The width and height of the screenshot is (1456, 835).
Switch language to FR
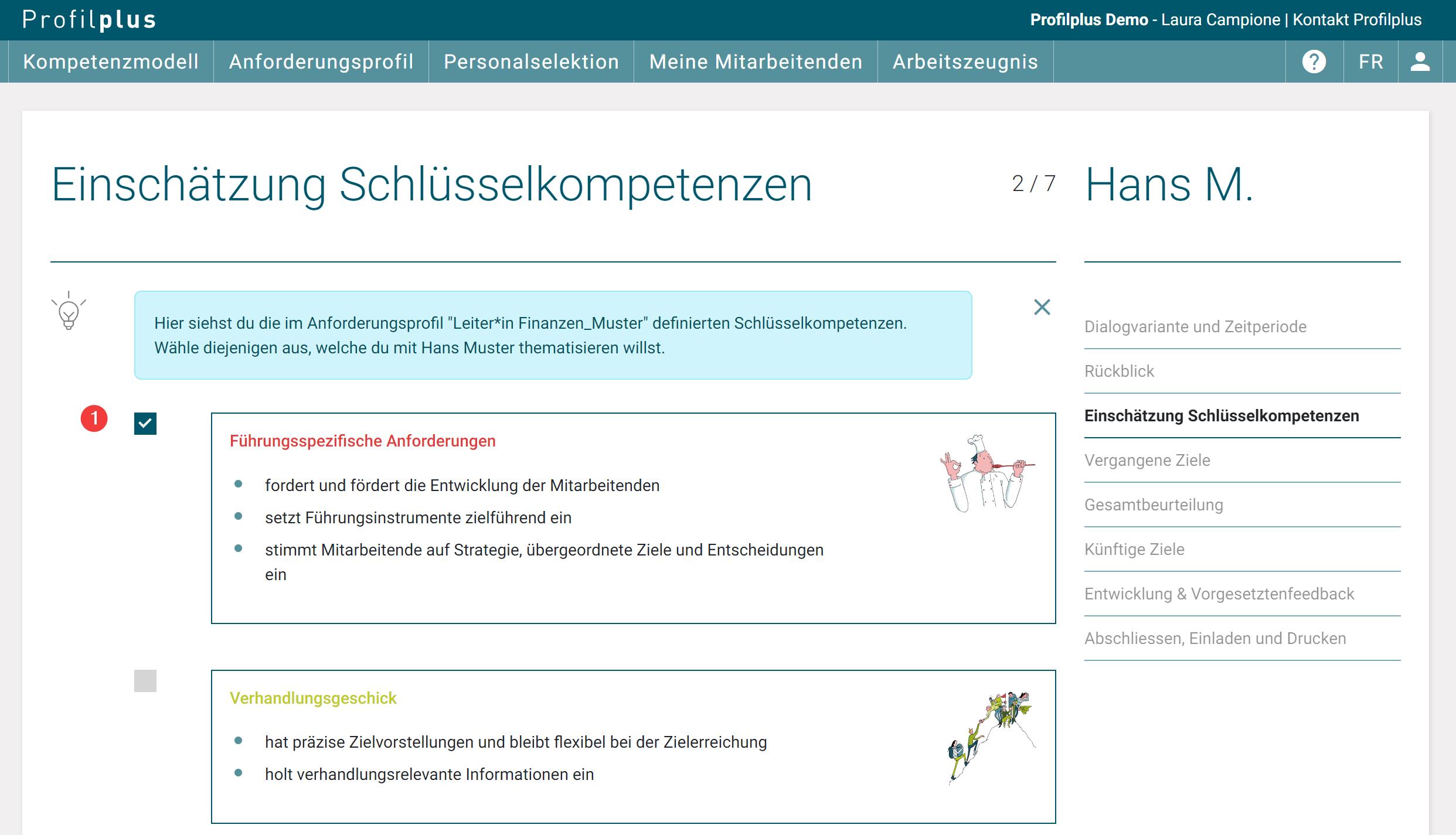click(1370, 62)
